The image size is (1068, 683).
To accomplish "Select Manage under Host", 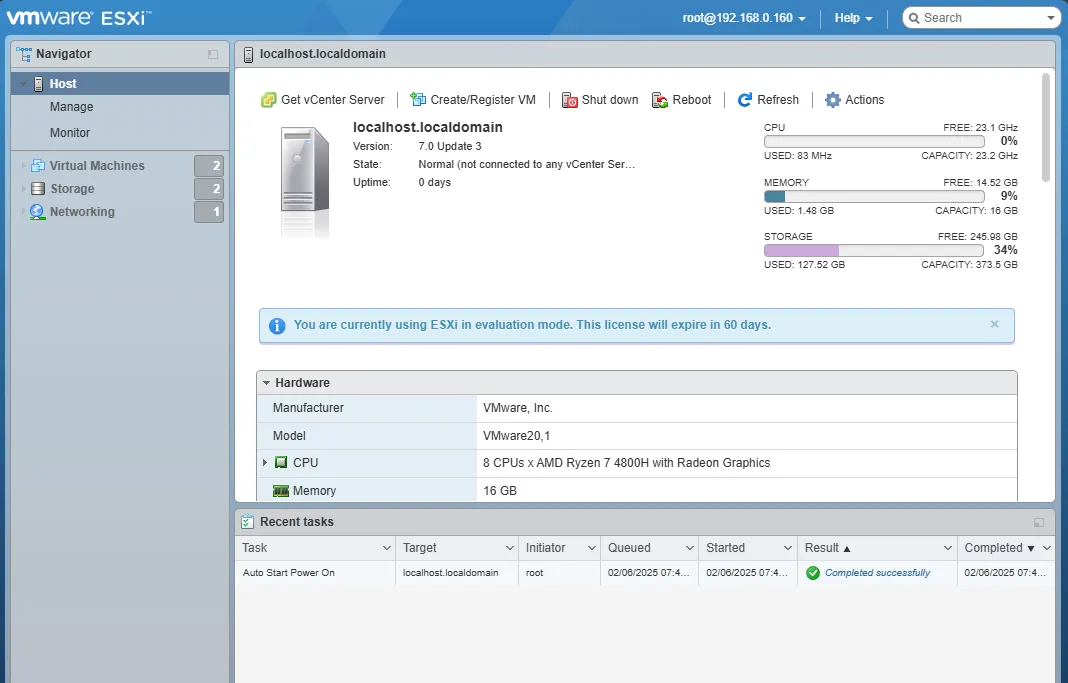I will click(x=72, y=107).
